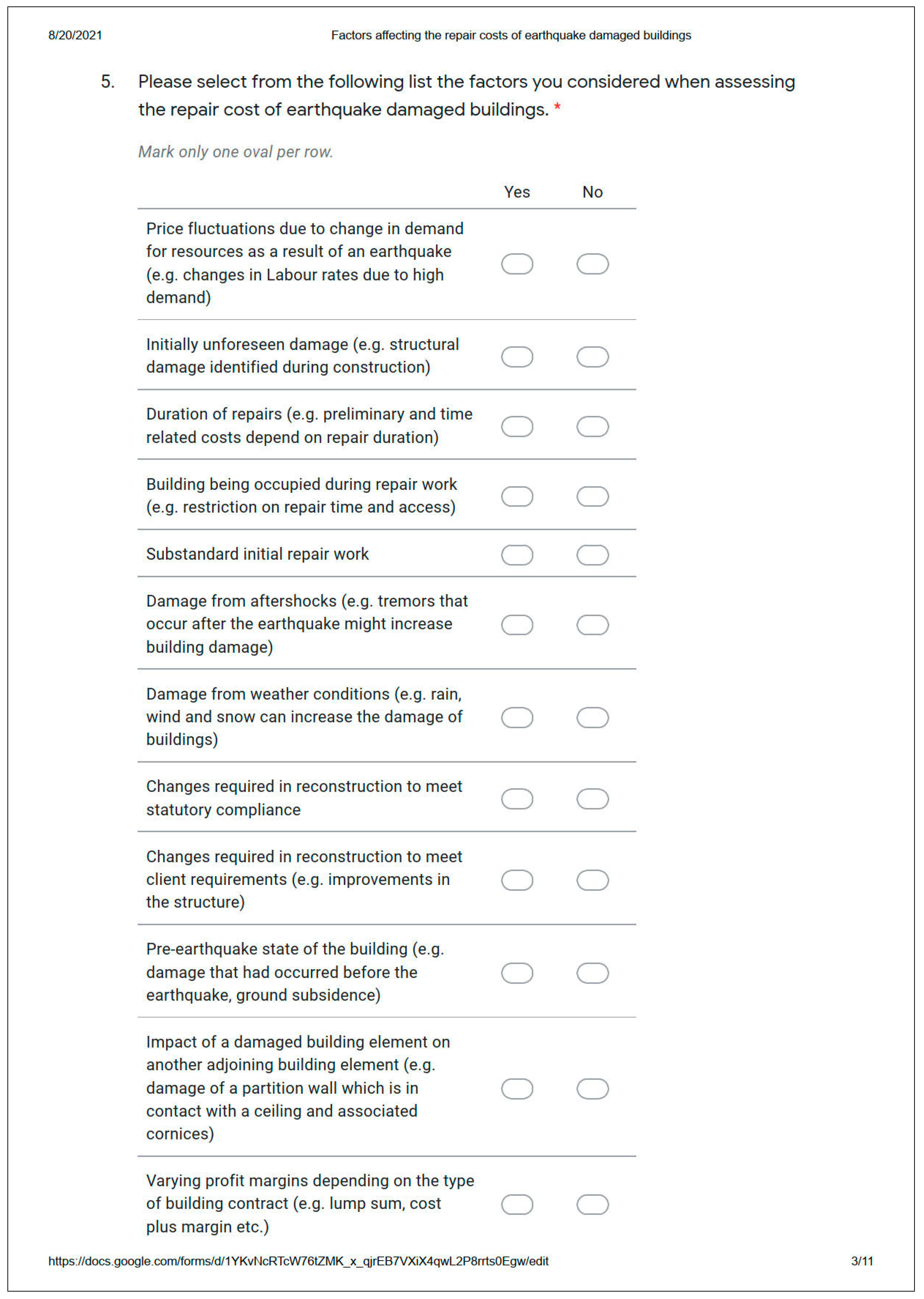Choose No for adjoining building element impact
This screenshot has height=1299, width=924.
(x=592, y=1088)
